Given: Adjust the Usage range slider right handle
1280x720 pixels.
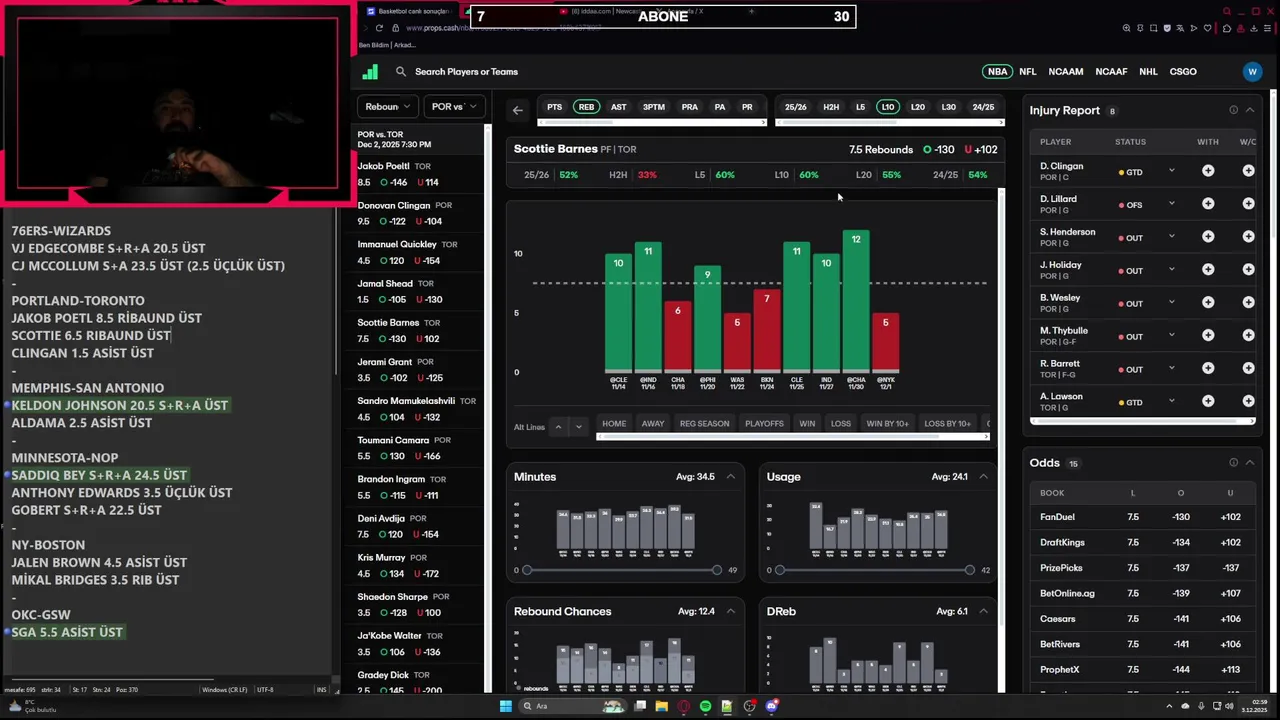Looking at the screenshot, I should click(x=969, y=570).
